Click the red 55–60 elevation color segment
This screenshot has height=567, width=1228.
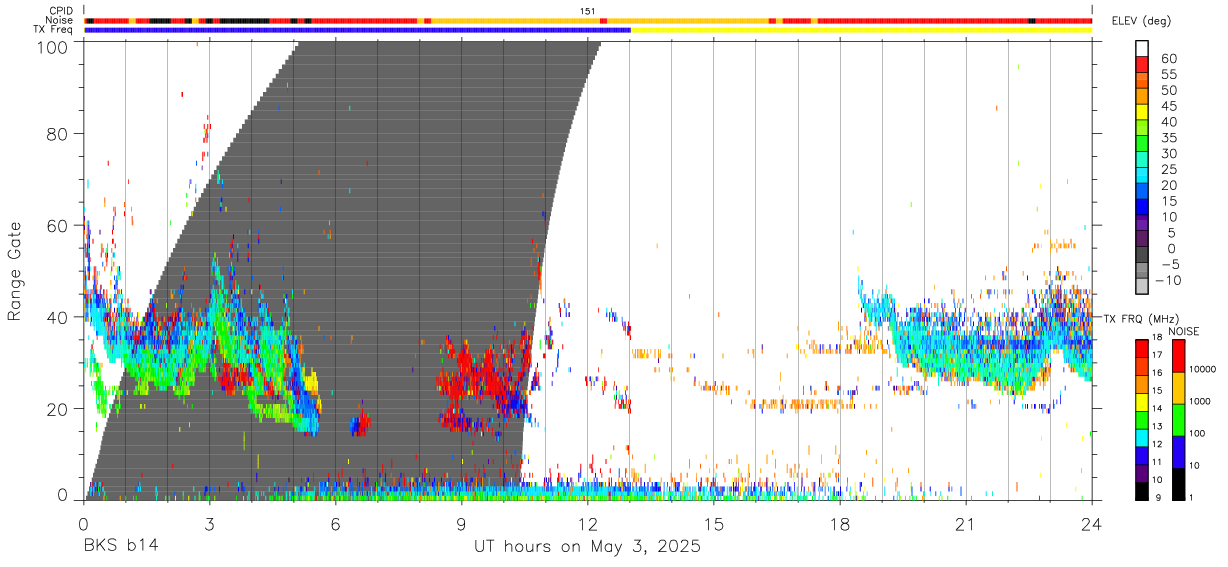point(1142,65)
